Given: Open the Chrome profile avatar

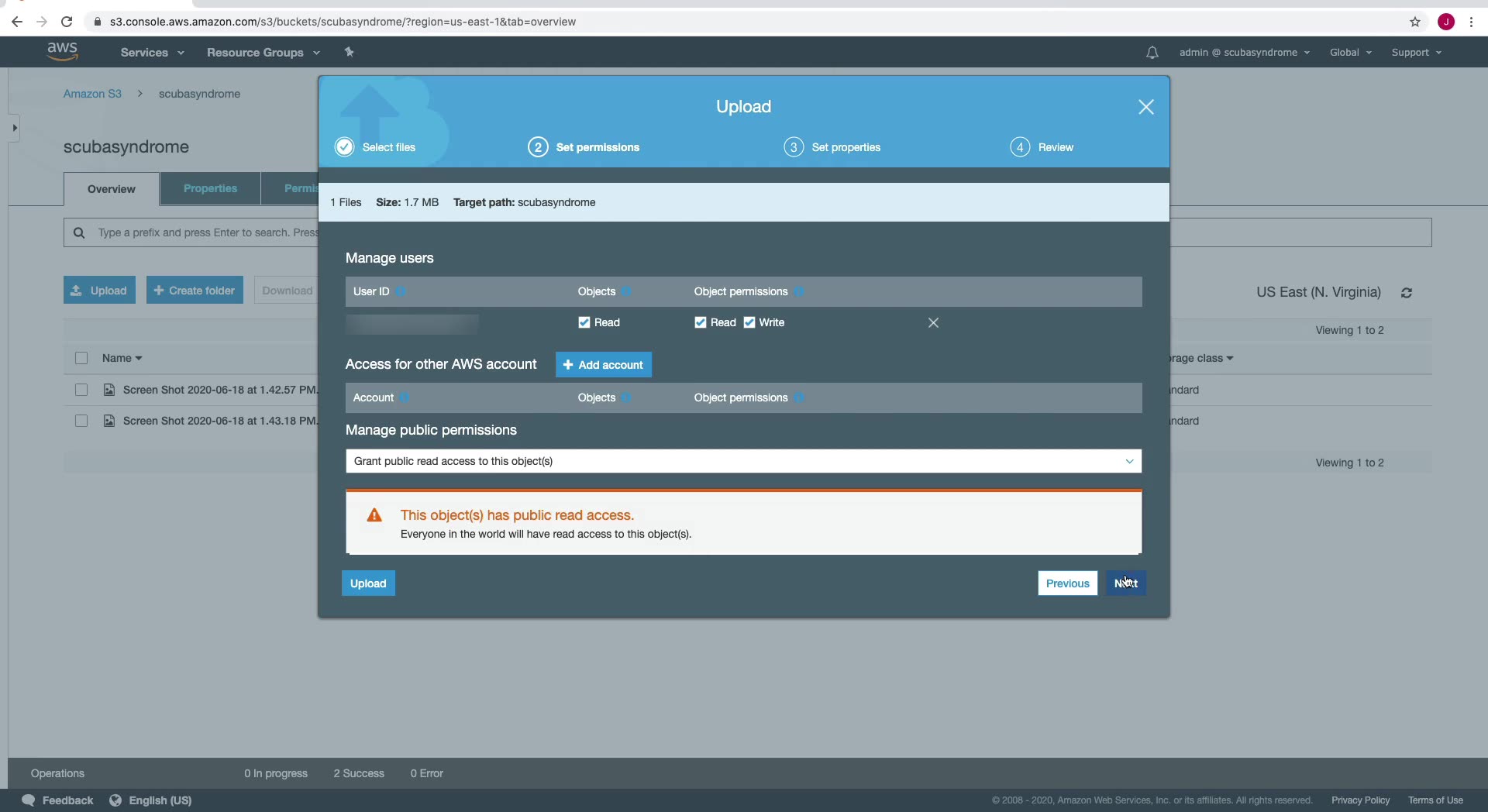Looking at the screenshot, I should click(x=1446, y=22).
